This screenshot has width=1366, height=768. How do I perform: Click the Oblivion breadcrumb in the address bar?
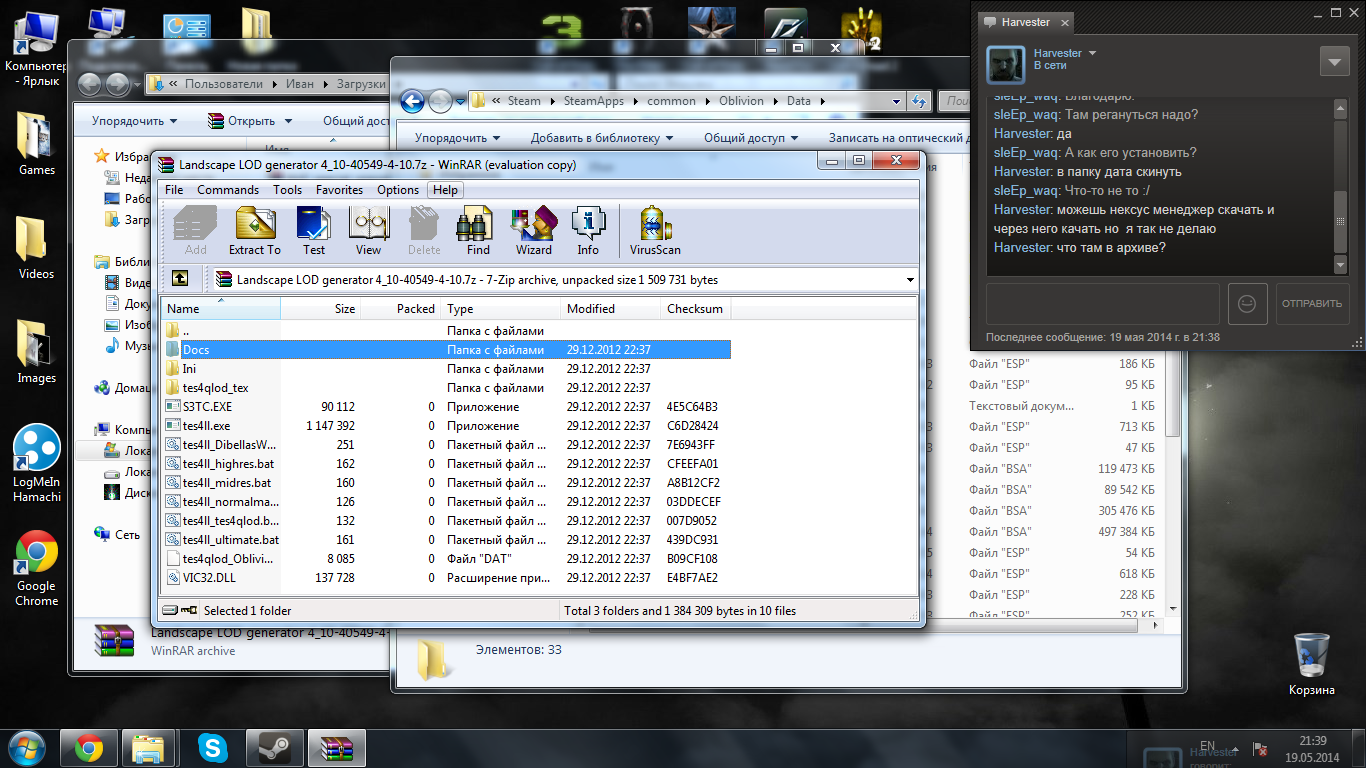[741, 101]
